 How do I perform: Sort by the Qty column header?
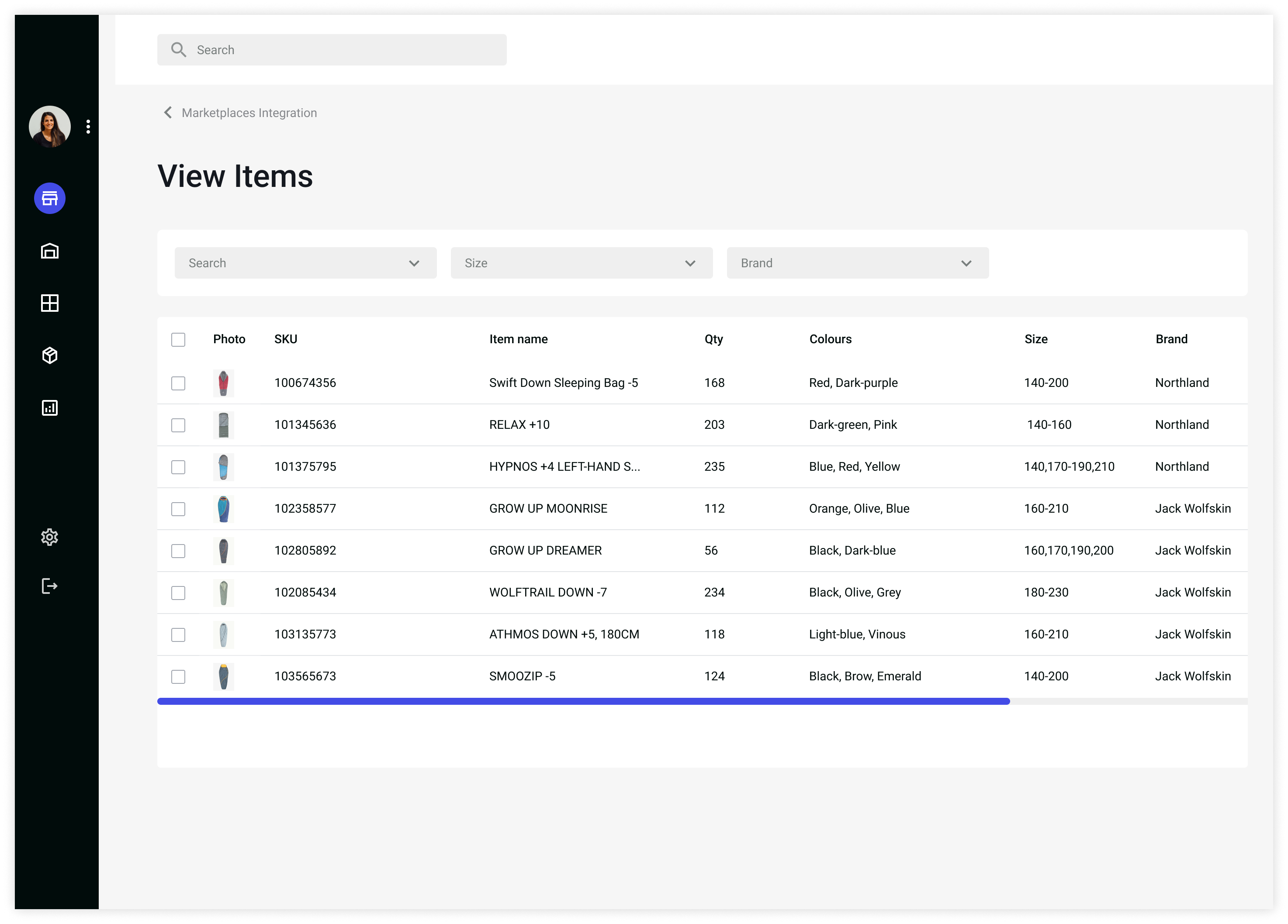[714, 339]
